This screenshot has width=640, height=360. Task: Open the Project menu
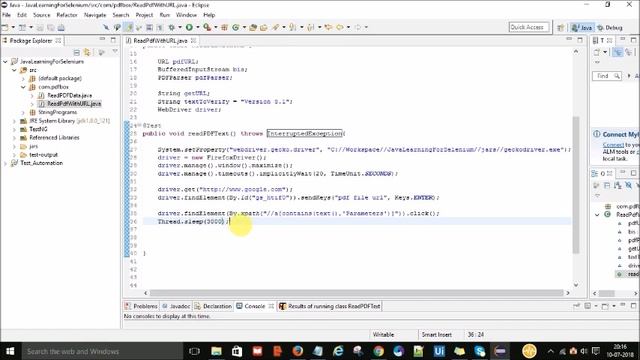pyautogui.click(x=144, y=15)
